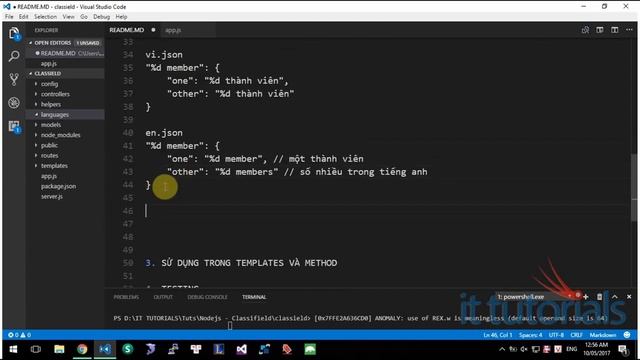Click the errors and warnings count in status bar
Viewport: 640px width, 360px height.
tap(19, 335)
